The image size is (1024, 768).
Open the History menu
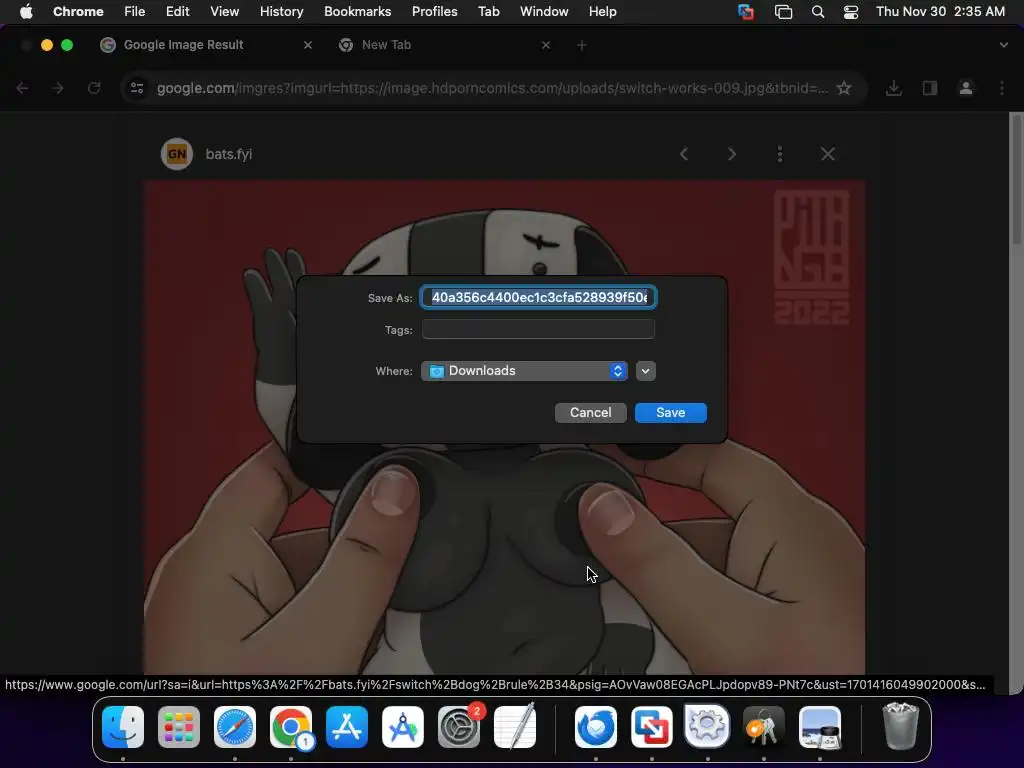coord(281,11)
